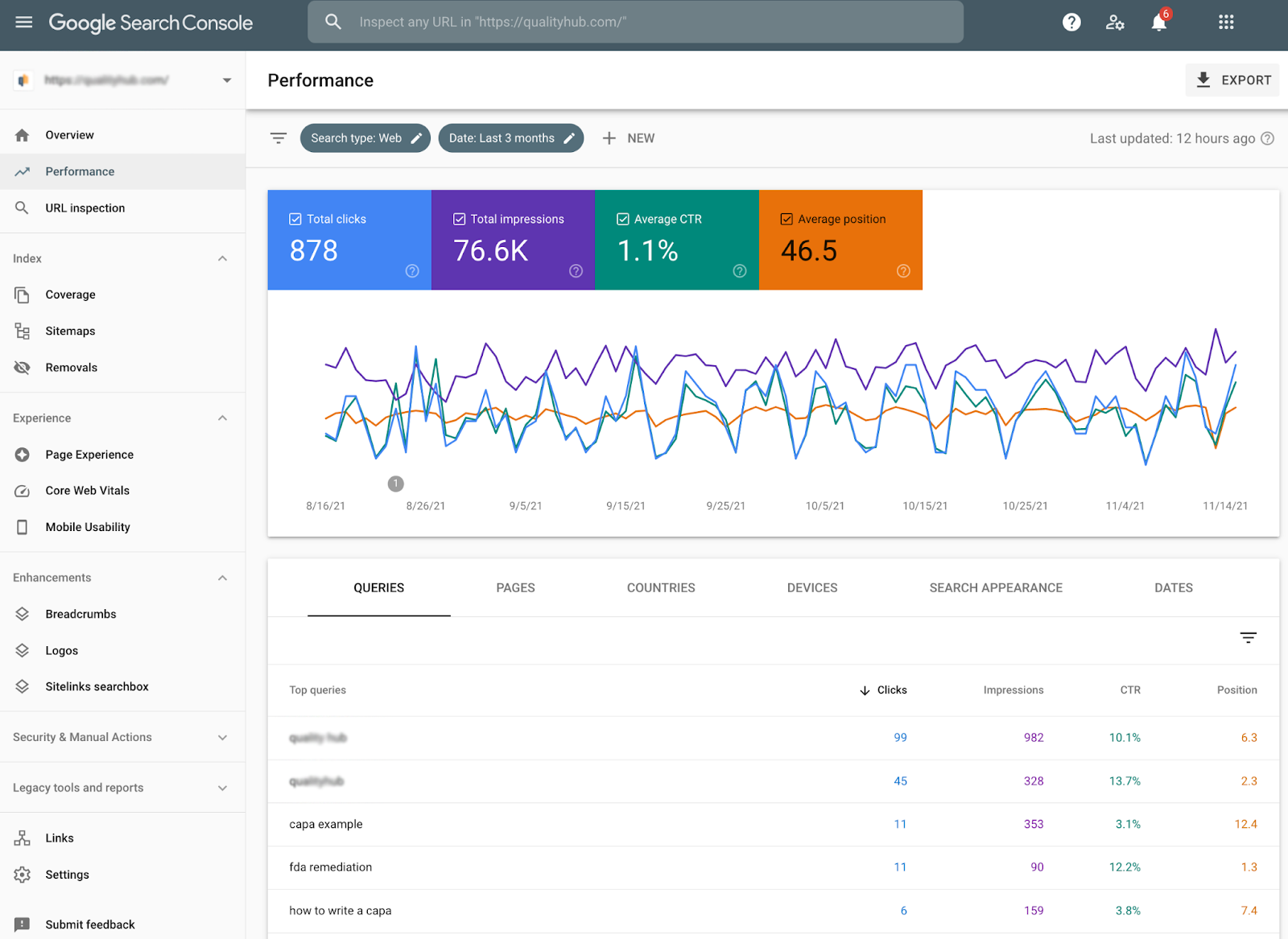Click the URL inspection magnifier icon
Image resolution: width=1288 pixels, height=939 pixels.
pyautogui.click(x=23, y=208)
